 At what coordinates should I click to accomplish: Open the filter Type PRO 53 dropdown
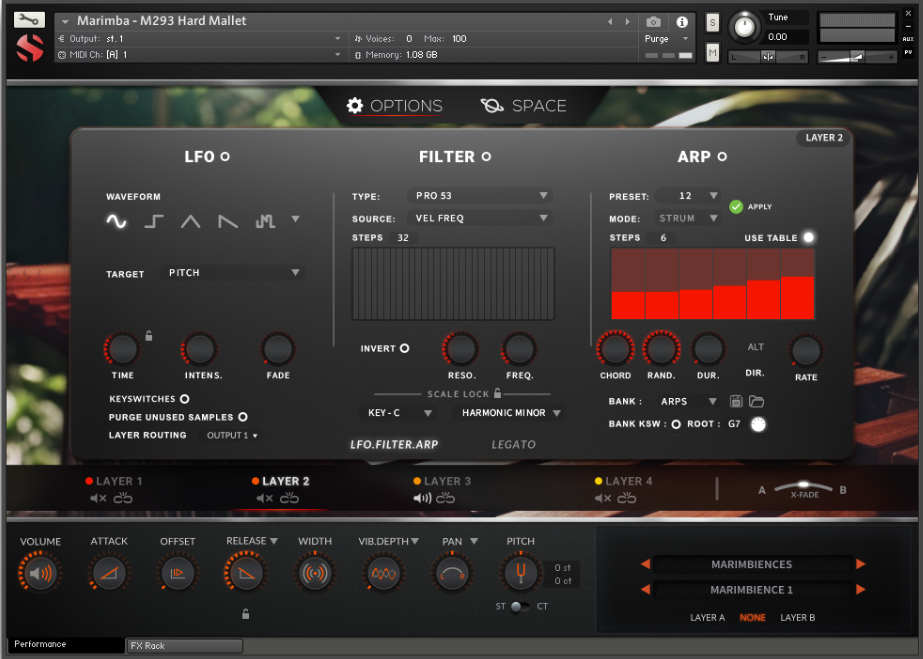pyautogui.click(x=482, y=196)
